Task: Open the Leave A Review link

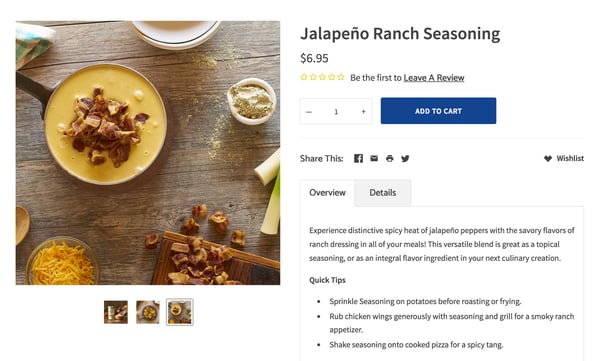Action: (x=434, y=78)
